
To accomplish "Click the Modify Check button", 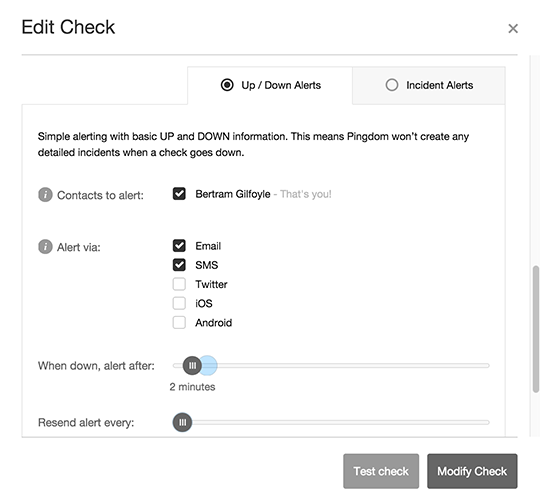I will (x=472, y=471).
